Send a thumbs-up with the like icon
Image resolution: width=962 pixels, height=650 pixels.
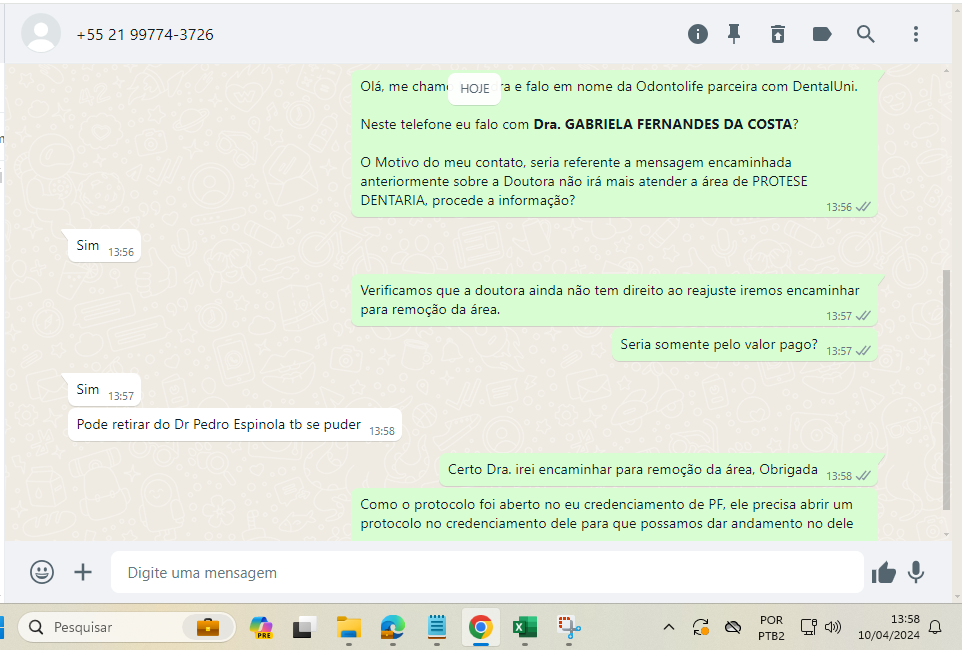click(x=883, y=573)
